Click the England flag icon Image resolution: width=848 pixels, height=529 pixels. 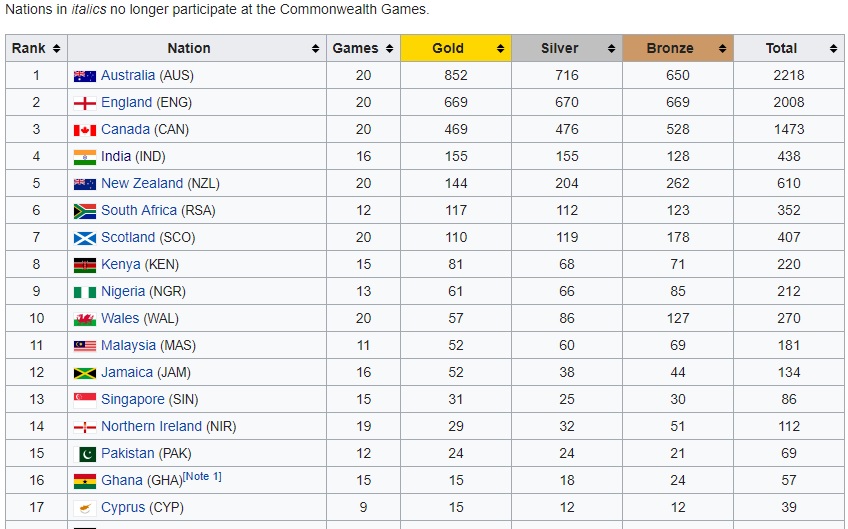tap(85, 103)
